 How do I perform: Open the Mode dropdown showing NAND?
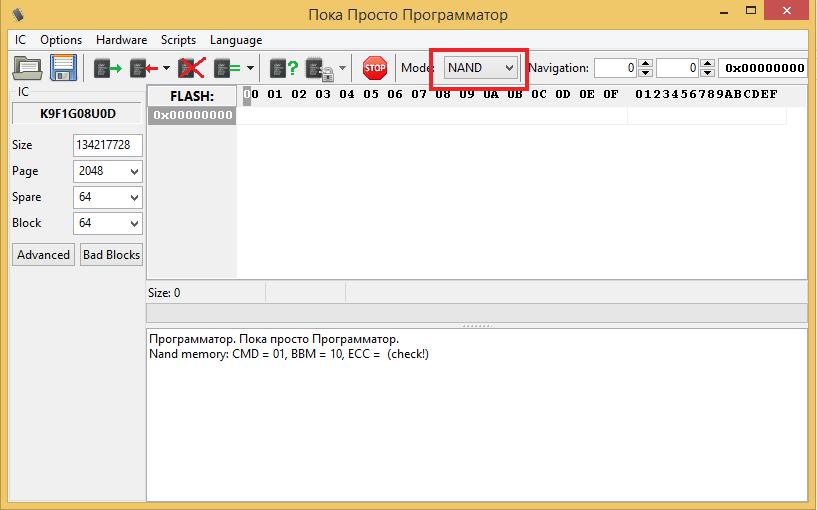tap(480, 68)
